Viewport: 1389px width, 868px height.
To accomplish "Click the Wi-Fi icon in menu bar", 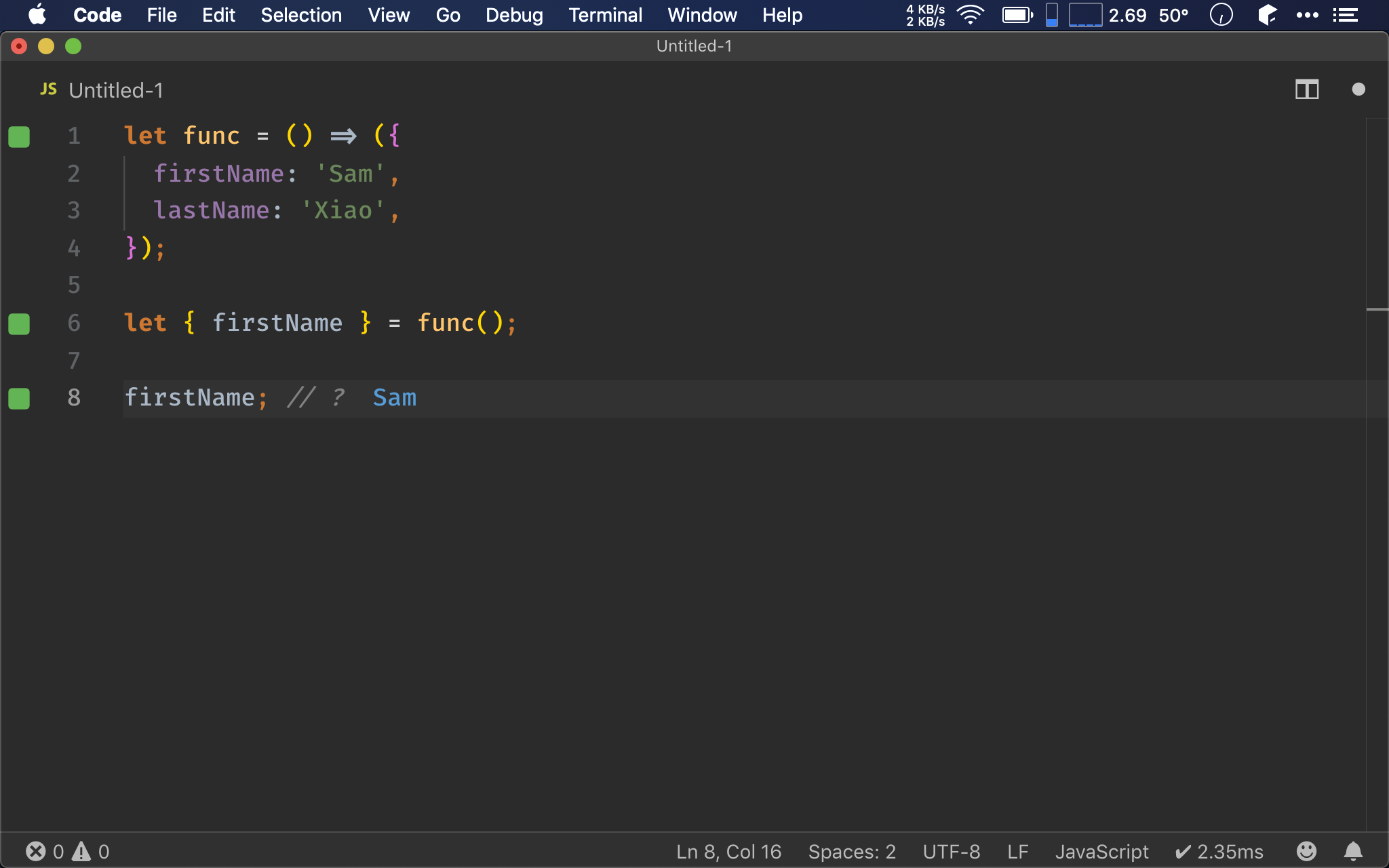I will [971, 15].
